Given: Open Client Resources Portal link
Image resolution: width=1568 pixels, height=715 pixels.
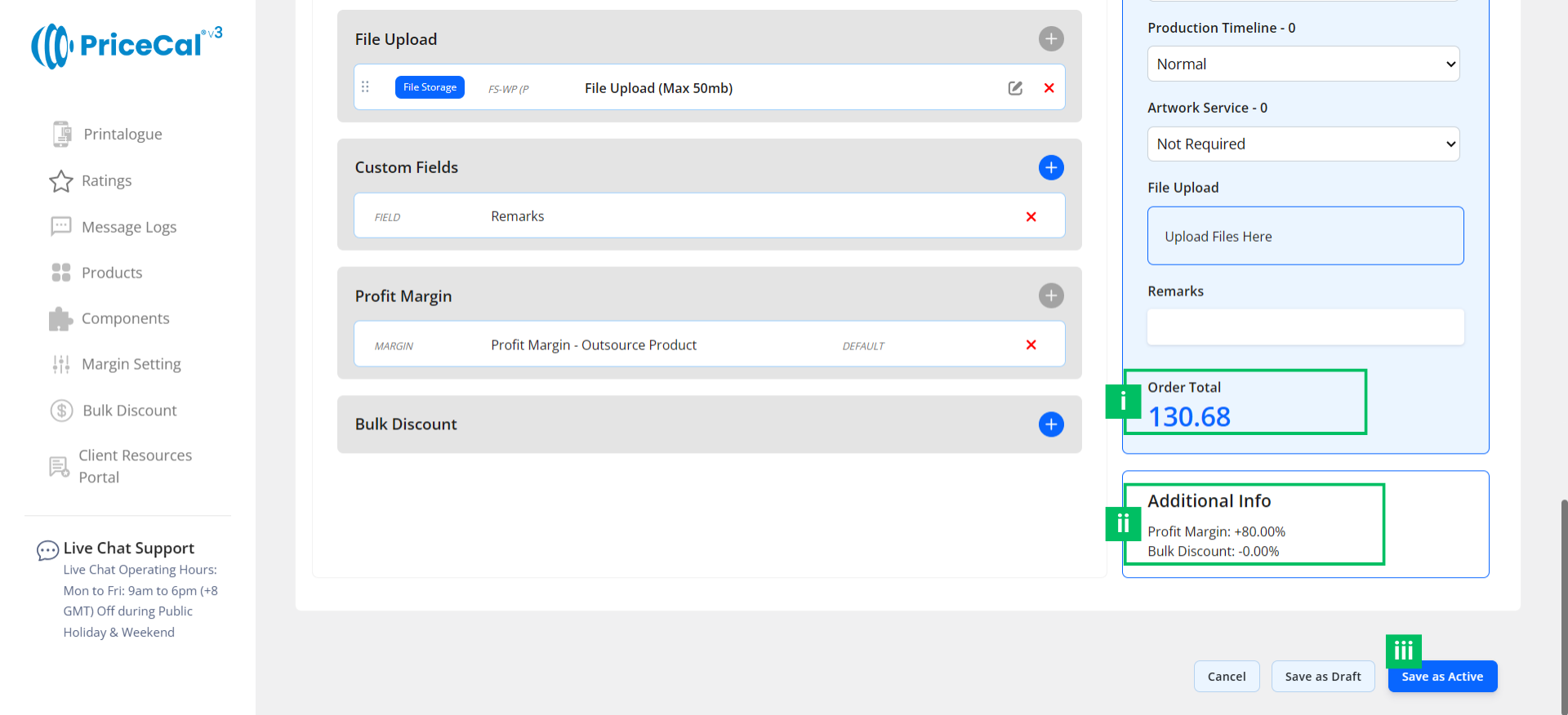Looking at the screenshot, I should (135, 466).
